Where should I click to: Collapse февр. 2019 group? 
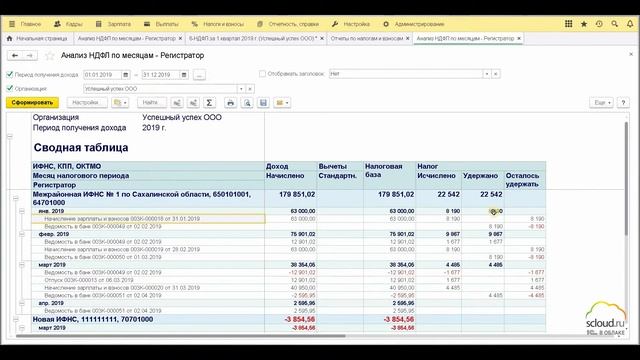22,234
